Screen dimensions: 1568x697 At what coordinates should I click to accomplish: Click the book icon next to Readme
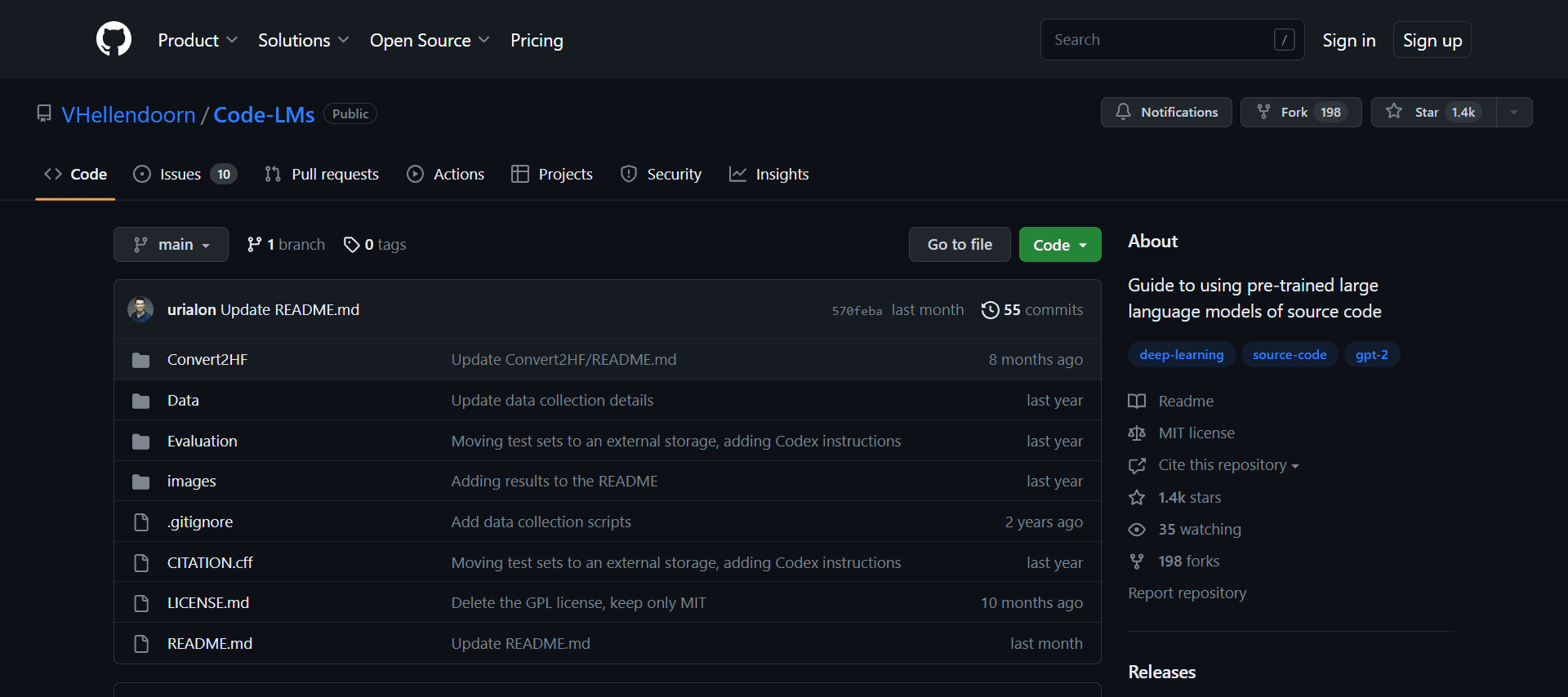pos(1137,401)
